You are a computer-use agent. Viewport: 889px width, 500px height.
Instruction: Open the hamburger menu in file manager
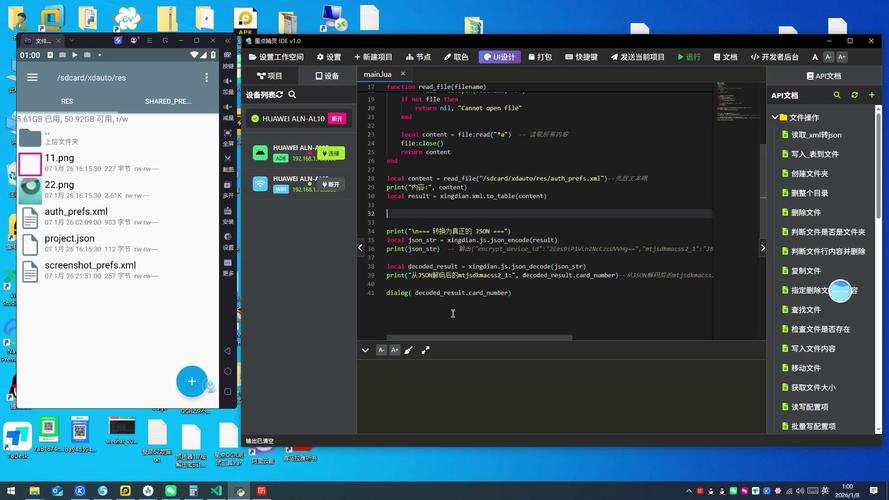click(x=32, y=78)
